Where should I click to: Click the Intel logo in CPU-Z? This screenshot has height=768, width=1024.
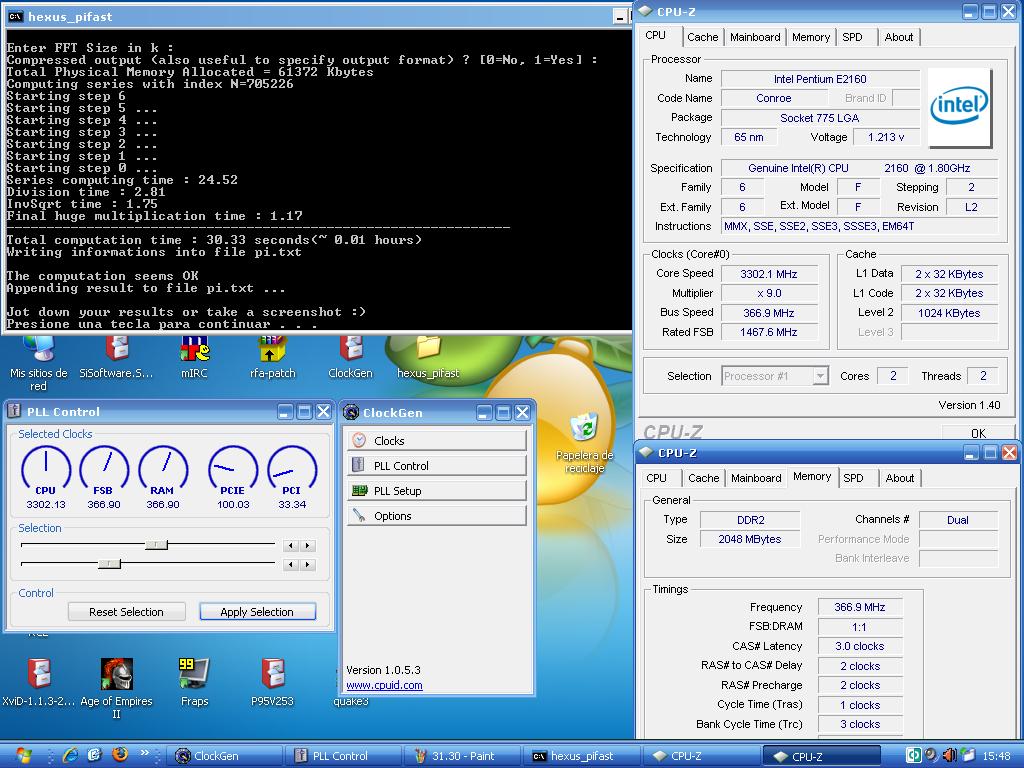point(959,106)
